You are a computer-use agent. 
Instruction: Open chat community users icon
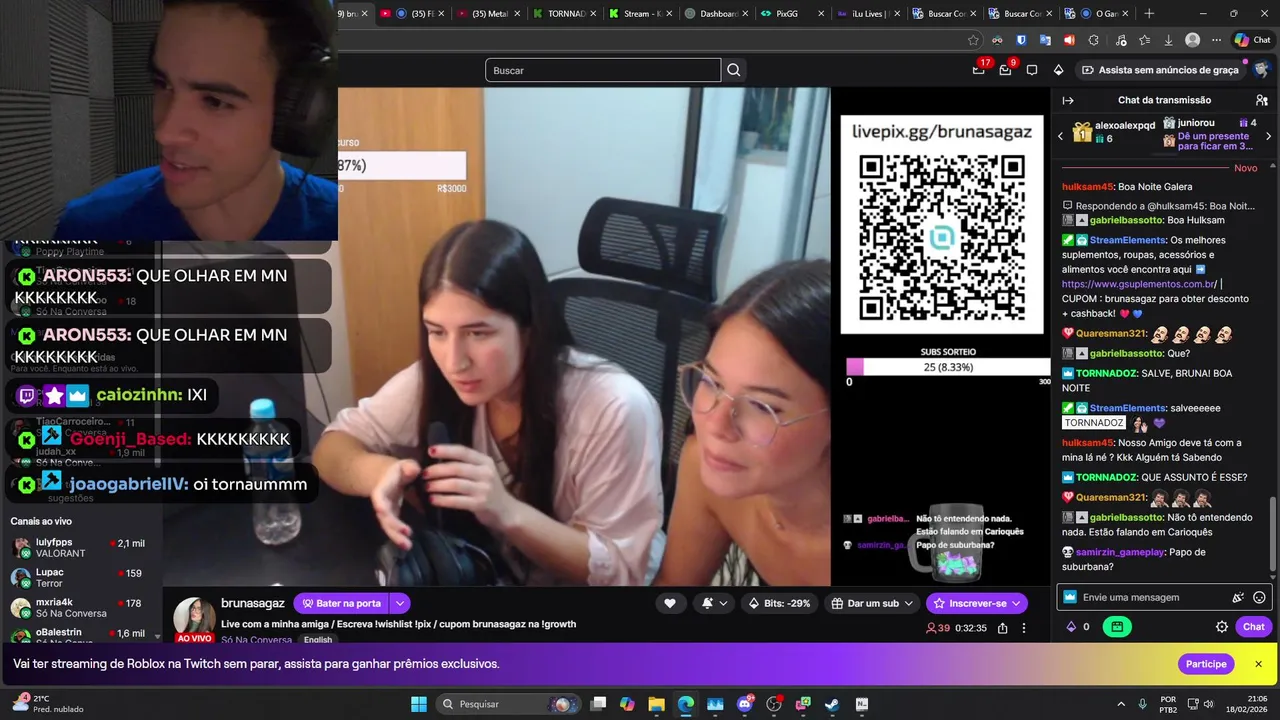1261,100
